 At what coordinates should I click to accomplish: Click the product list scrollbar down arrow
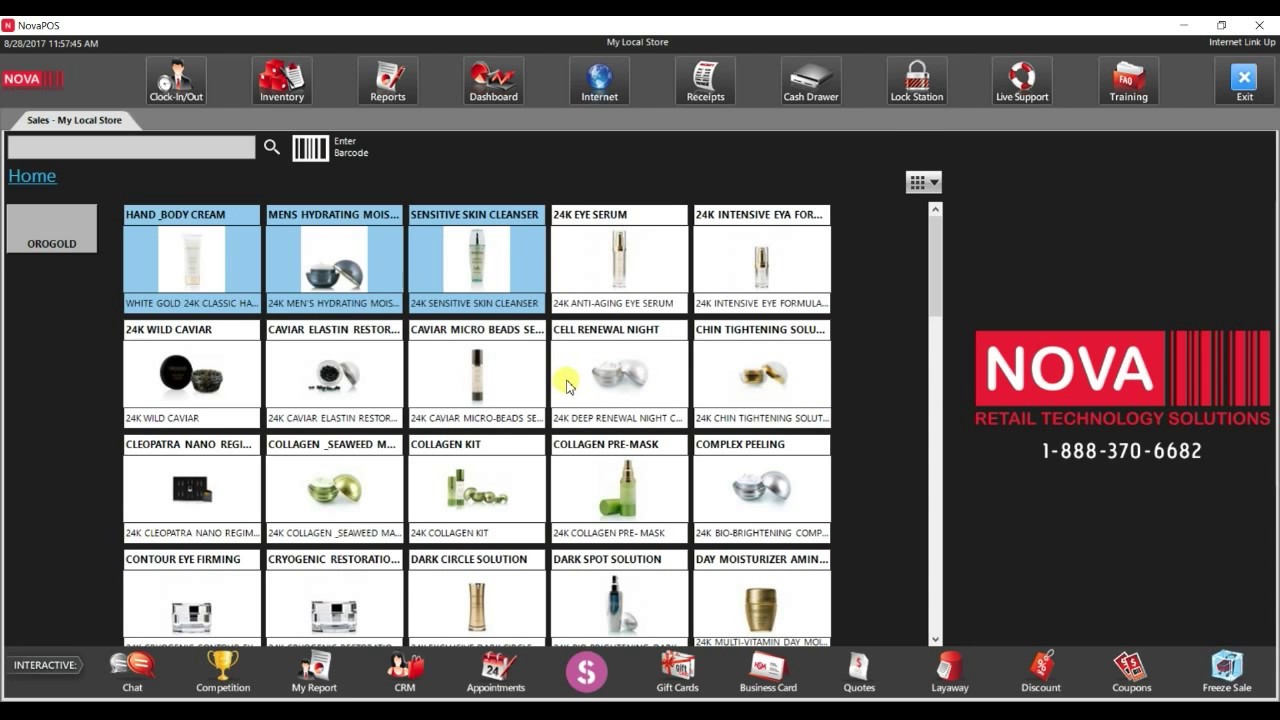[x=936, y=639]
